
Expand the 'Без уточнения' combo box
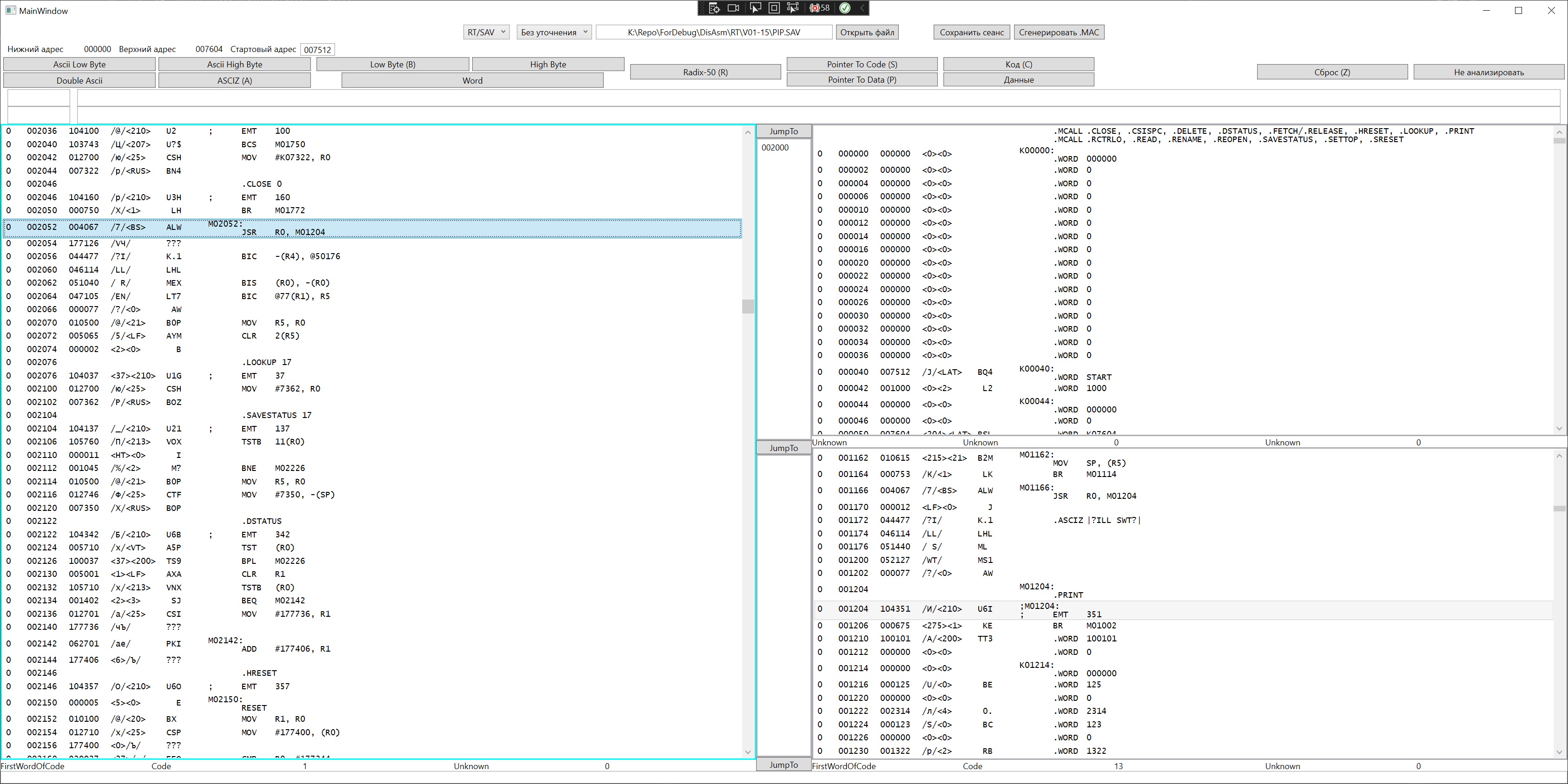point(554,32)
